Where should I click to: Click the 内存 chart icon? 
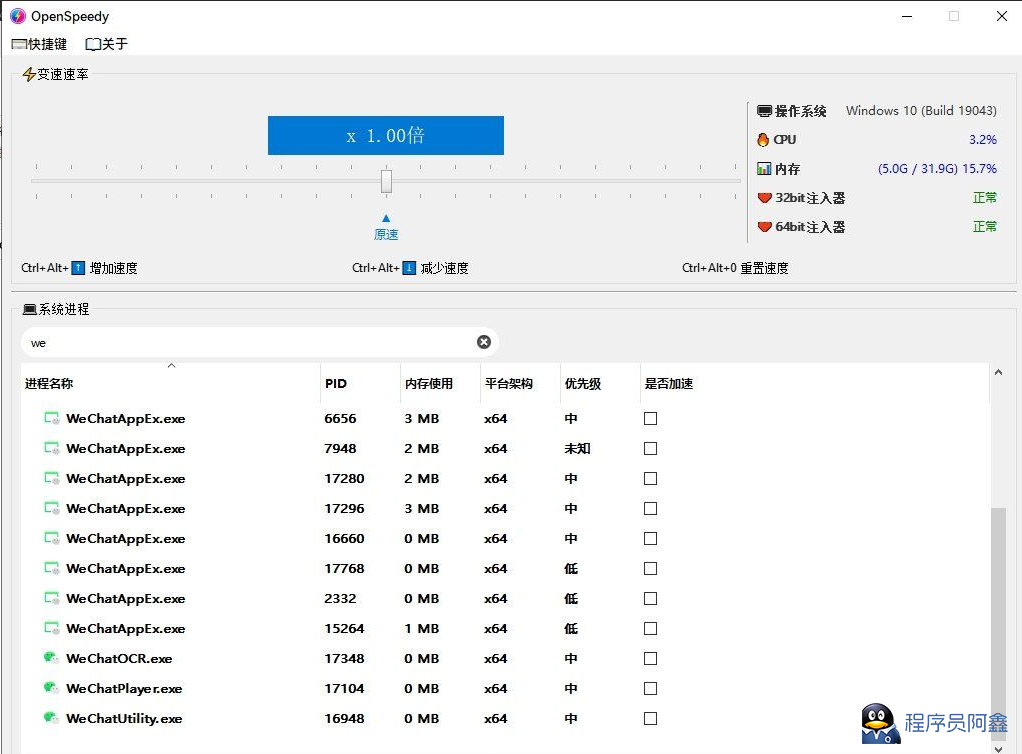coord(764,169)
